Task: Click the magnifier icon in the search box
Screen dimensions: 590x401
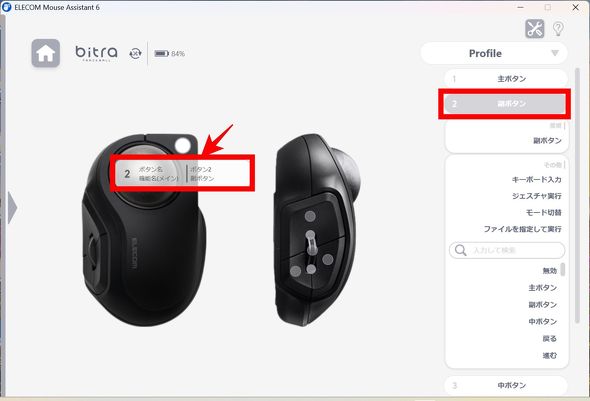Action: click(460, 250)
